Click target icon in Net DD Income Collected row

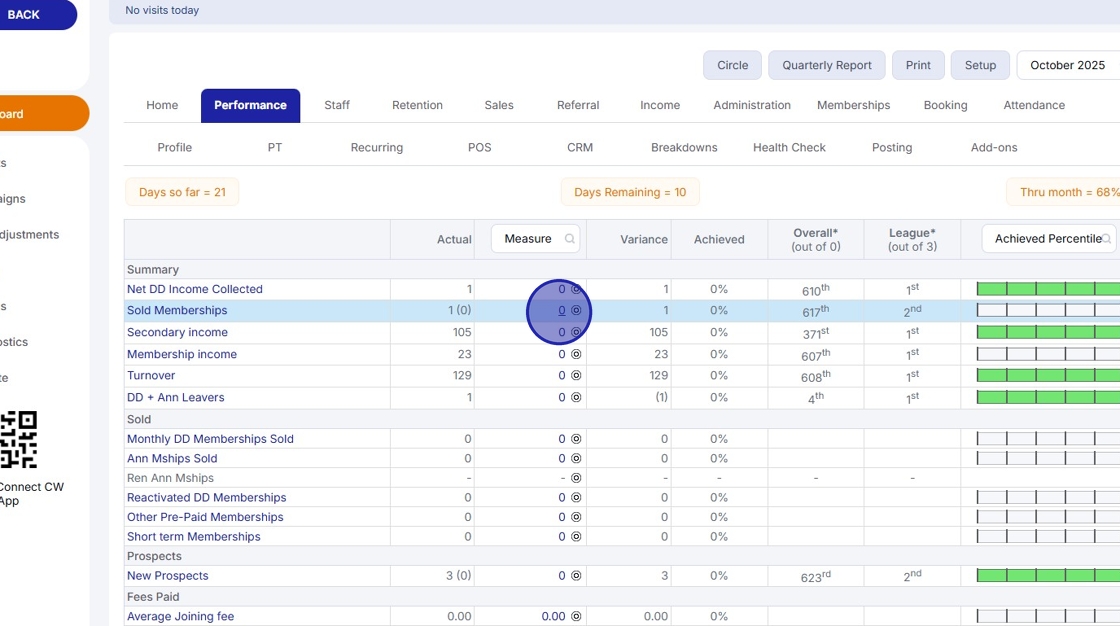[576, 289]
